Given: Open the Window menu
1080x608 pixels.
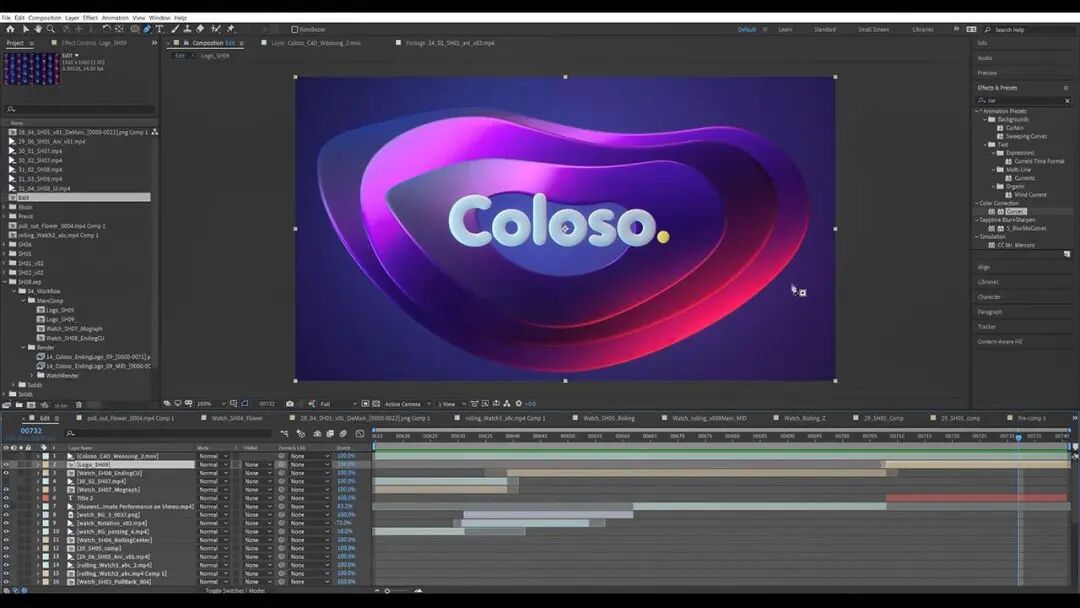Looking at the screenshot, I should click(x=159, y=18).
